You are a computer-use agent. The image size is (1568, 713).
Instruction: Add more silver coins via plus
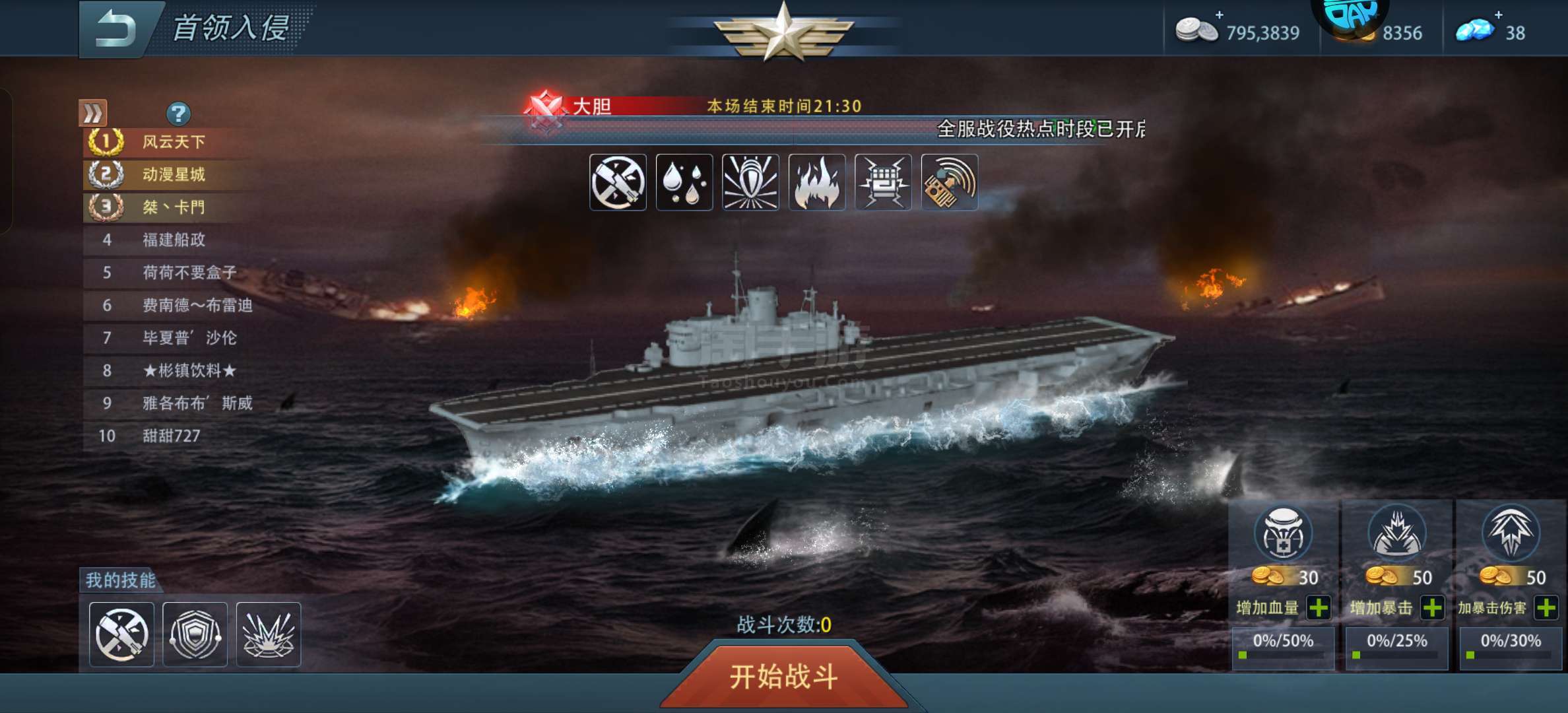click(x=1220, y=15)
